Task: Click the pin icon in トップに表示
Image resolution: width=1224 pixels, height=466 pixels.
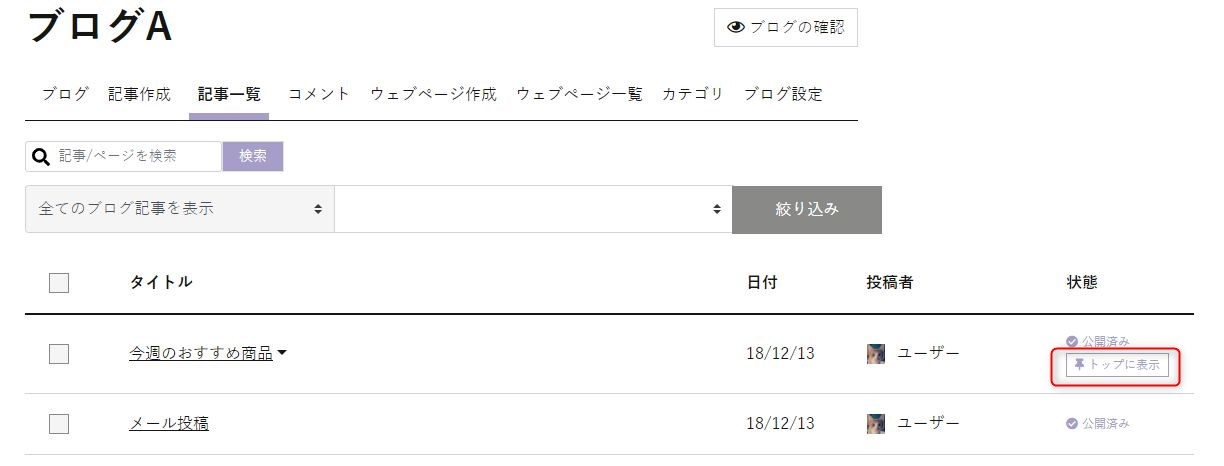Action: point(1079,365)
